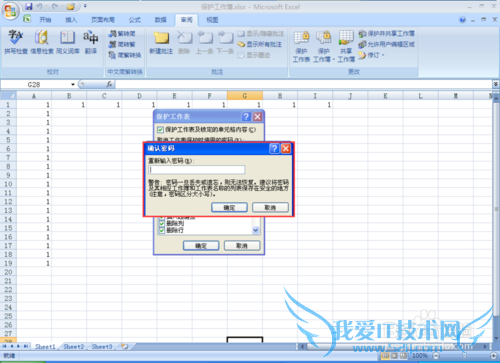Toggle the 删除行 checkbox
The height and width of the screenshot is (363, 500).
162,230
